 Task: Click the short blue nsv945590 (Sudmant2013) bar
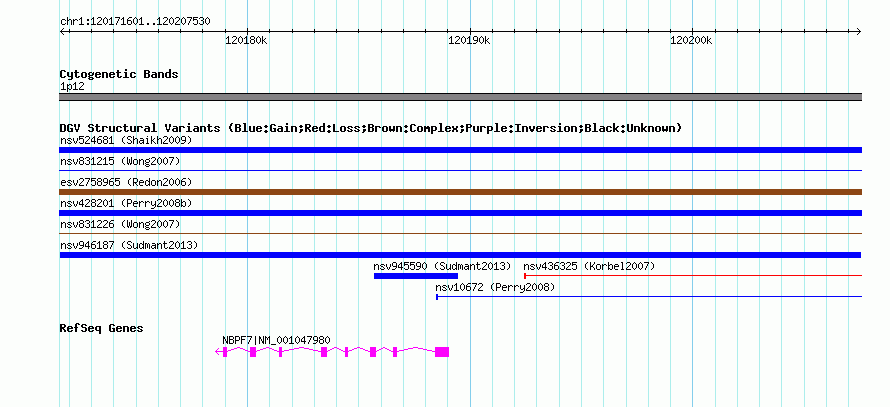pyautogui.click(x=415, y=276)
